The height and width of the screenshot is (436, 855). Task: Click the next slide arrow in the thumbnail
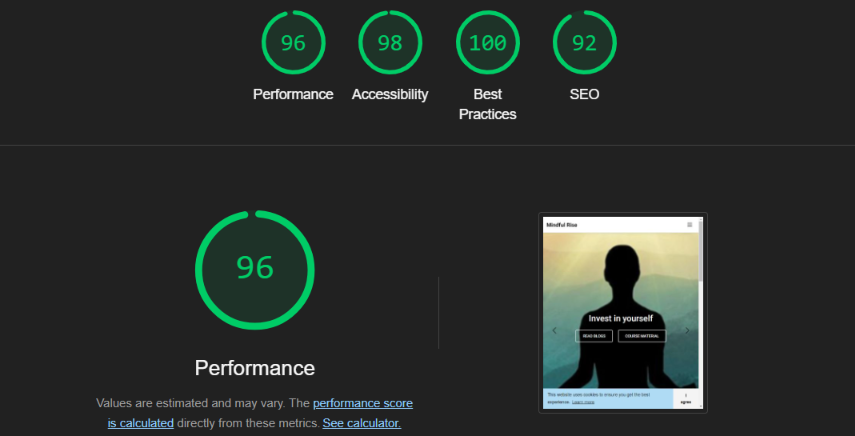[x=687, y=330]
